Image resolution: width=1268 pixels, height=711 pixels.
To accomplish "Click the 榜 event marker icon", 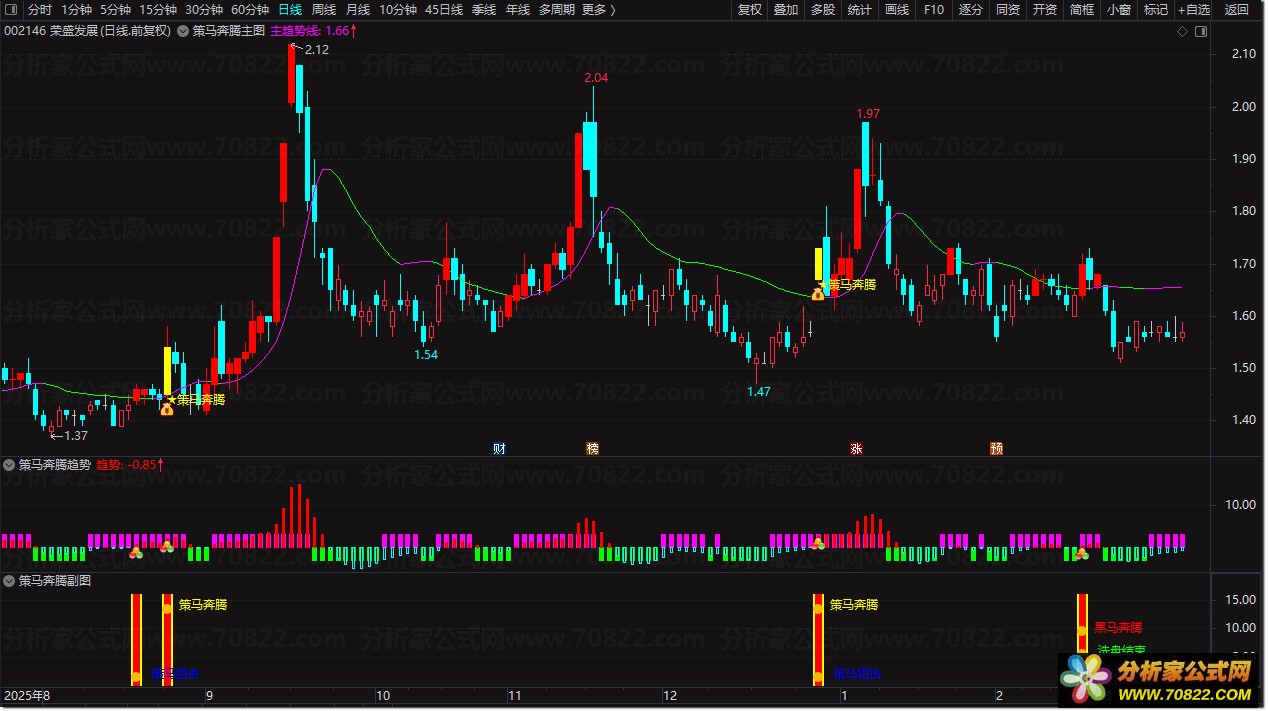I will click(592, 448).
